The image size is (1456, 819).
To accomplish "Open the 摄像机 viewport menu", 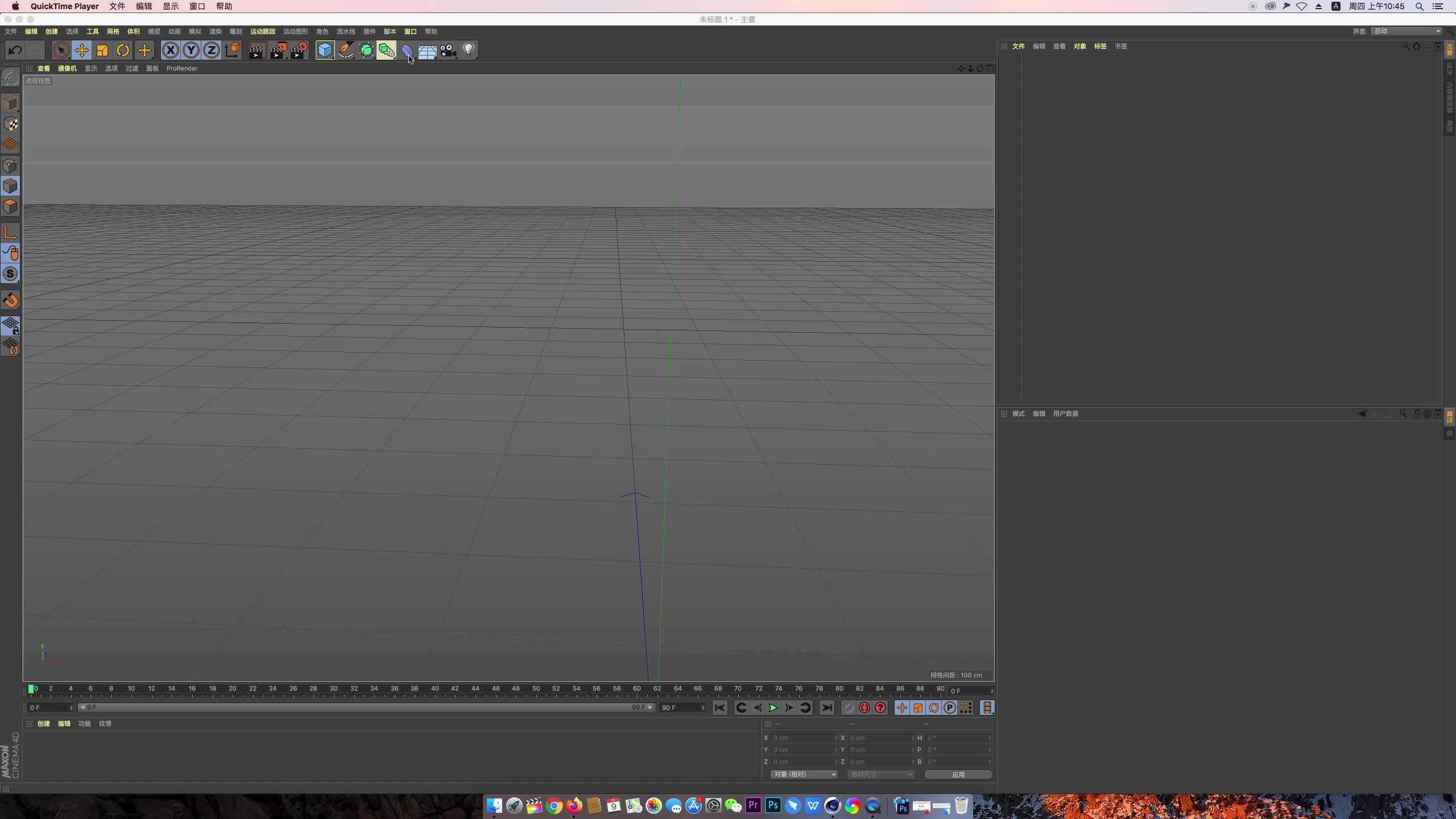I will 67,68.
